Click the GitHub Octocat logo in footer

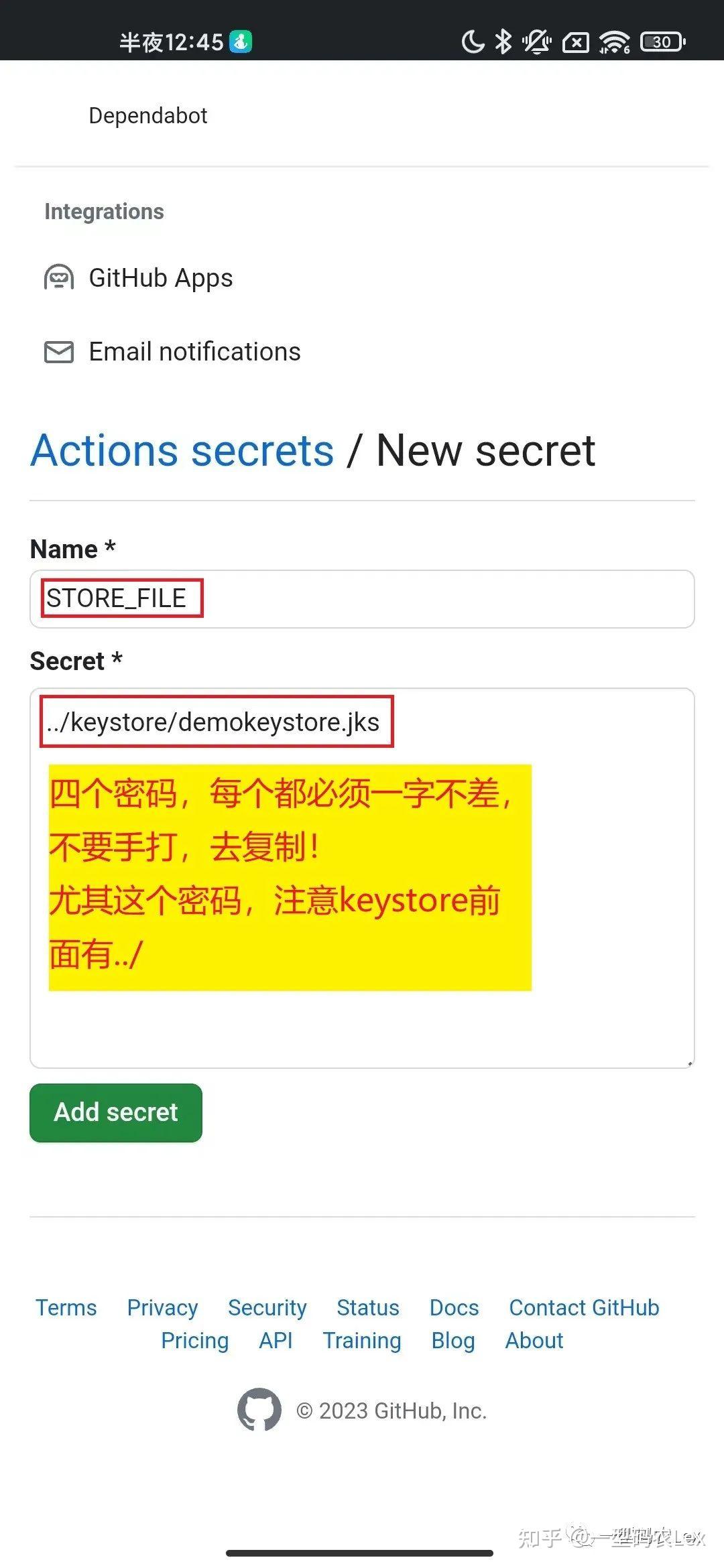click(x=259, y=1410)
